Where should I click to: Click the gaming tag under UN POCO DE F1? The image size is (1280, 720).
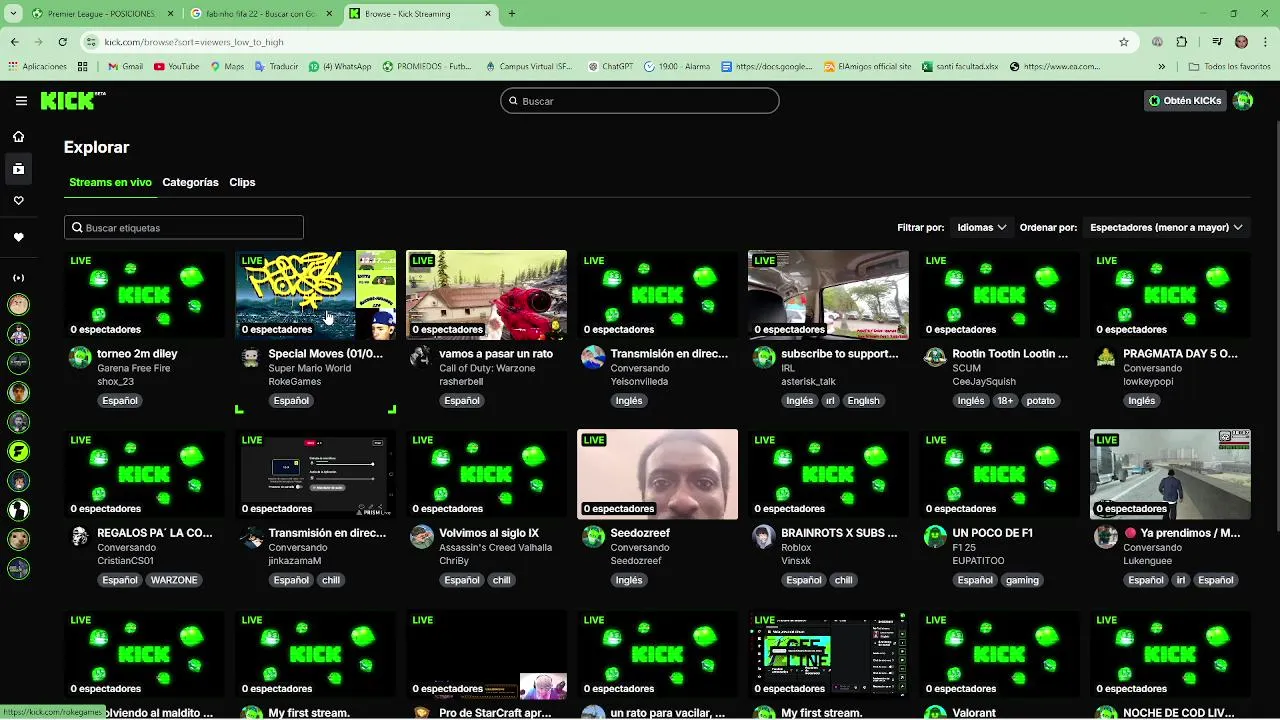(1022, 580)
